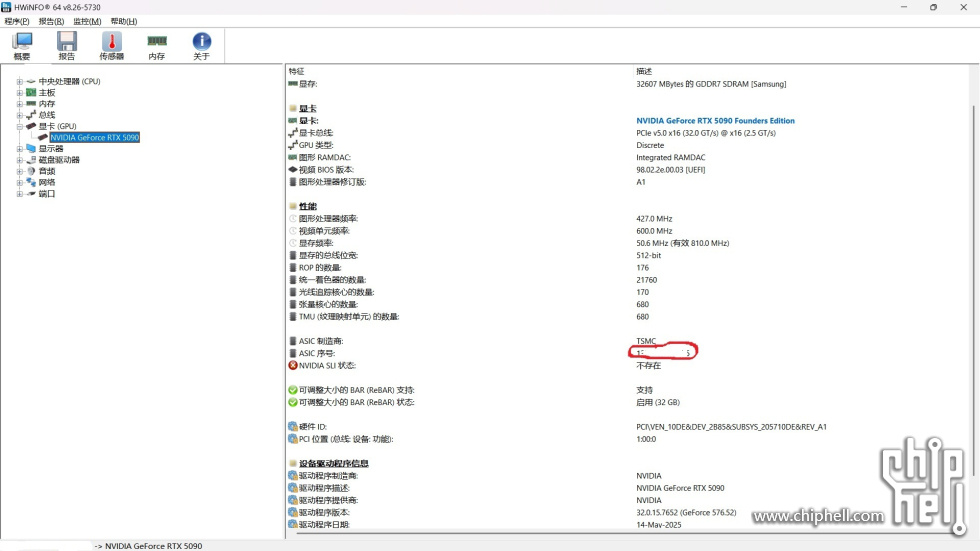
Task: Open the 帮助(H) menu
Action: (124, 21)
